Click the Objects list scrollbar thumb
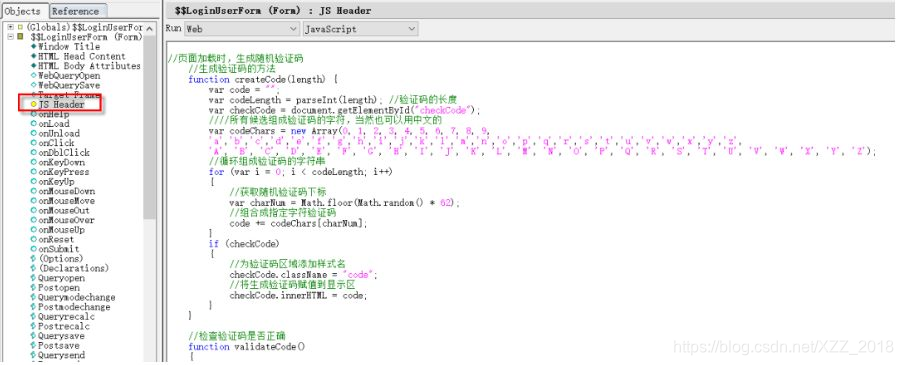 (x=150, y=127)
